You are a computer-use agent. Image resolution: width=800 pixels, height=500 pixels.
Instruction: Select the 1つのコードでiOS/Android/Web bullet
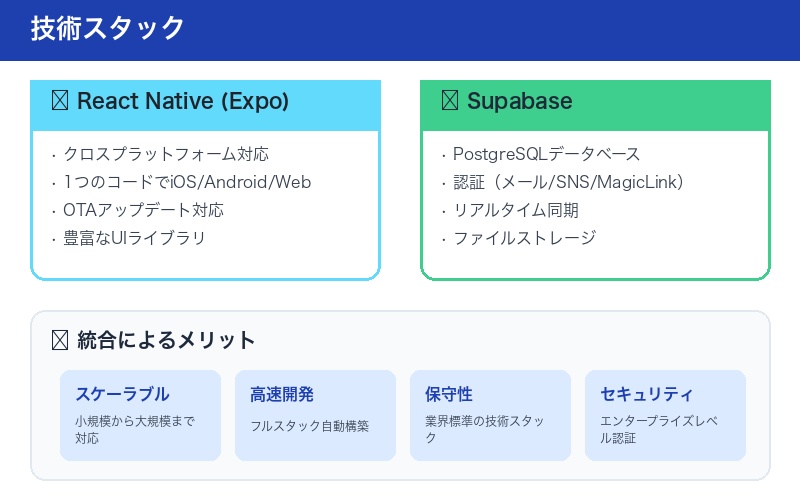187,182
